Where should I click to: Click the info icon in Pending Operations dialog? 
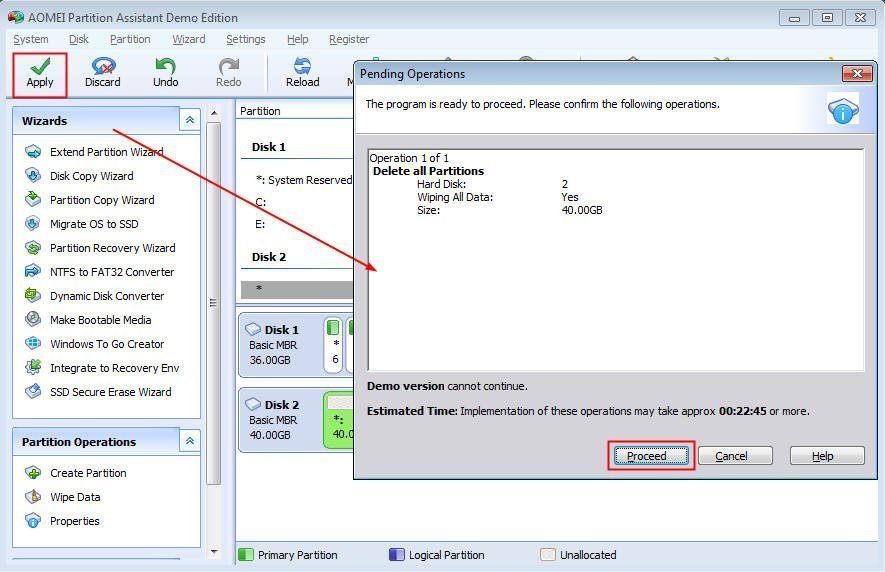tap(843, 110)
